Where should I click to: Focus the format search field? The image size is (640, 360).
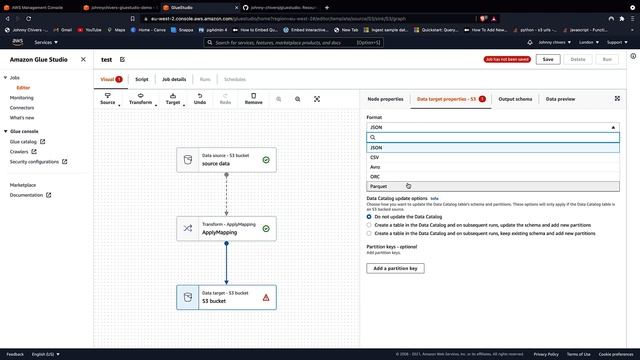[493, 138]
